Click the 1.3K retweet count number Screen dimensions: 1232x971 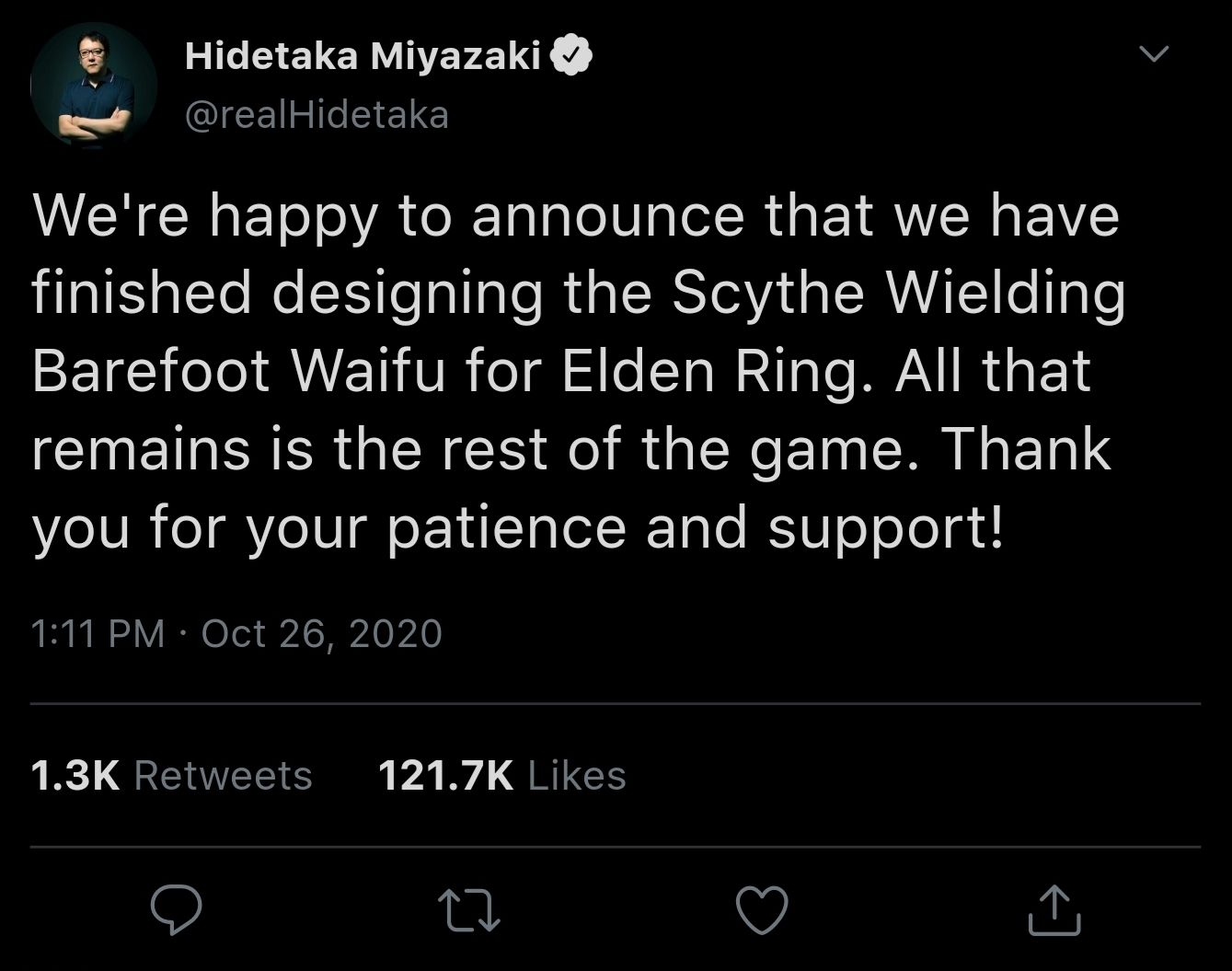coord(75,775)
